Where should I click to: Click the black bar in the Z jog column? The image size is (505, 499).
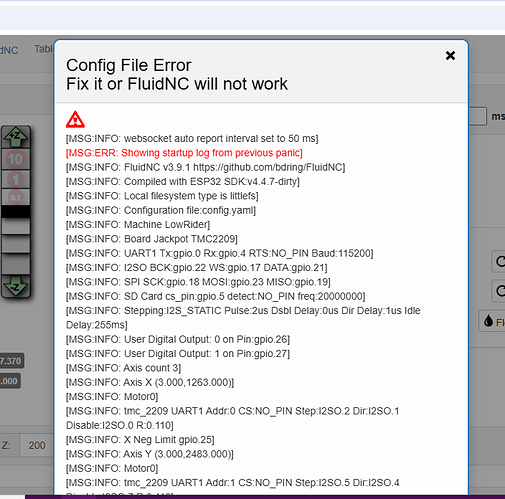click(16, 212)
